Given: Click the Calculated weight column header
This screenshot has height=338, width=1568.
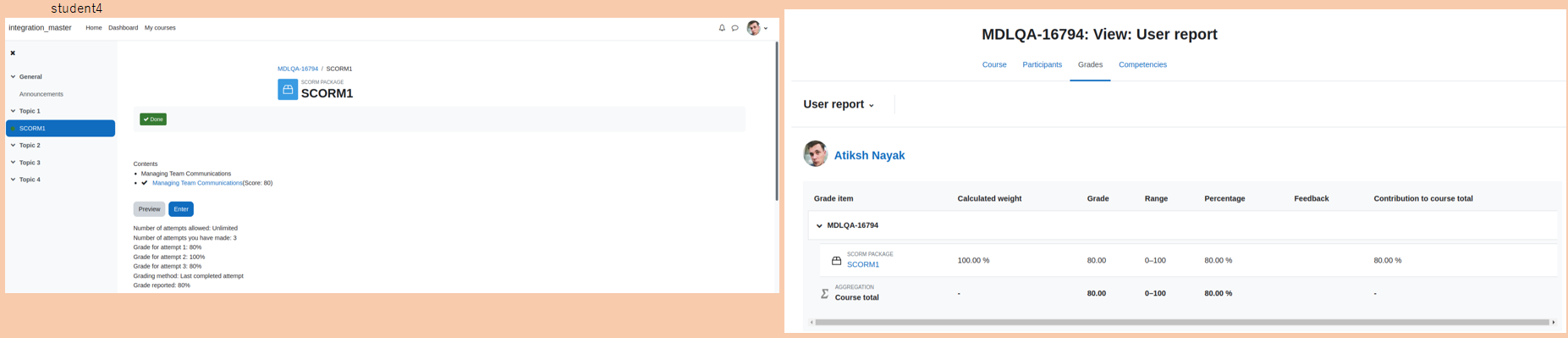Looking at the screenshot, I should pyautogui.click(x=989, y=198).
